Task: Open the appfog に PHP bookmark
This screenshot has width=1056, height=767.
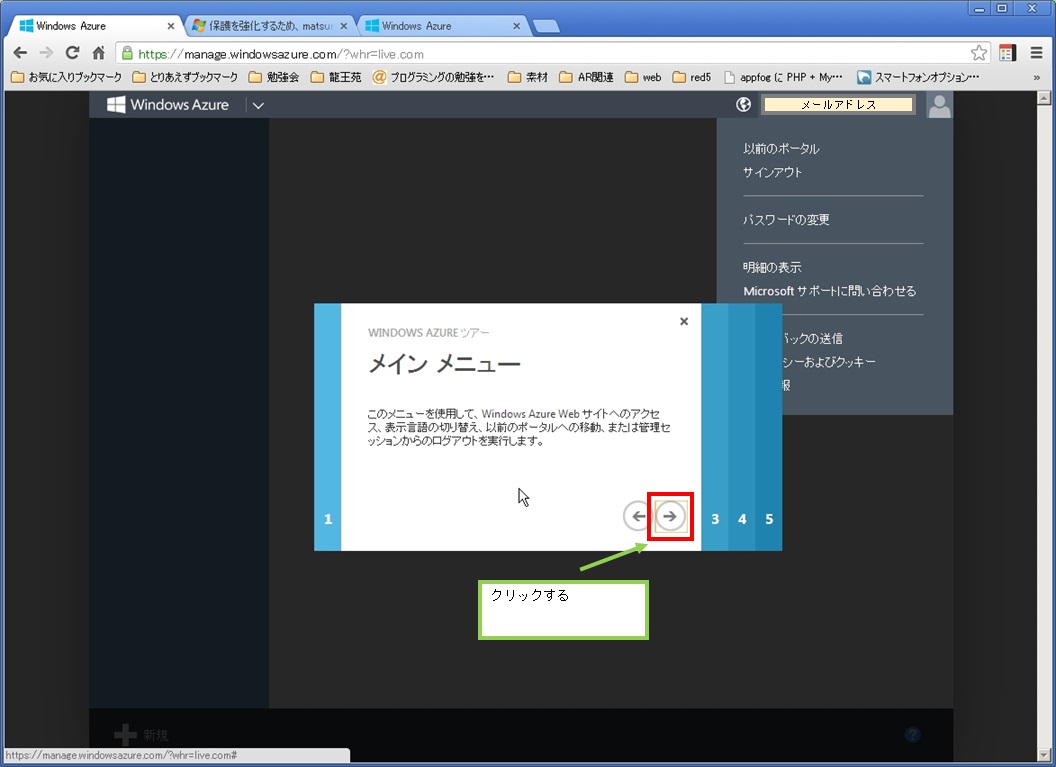Action: [x=783, y=77]
